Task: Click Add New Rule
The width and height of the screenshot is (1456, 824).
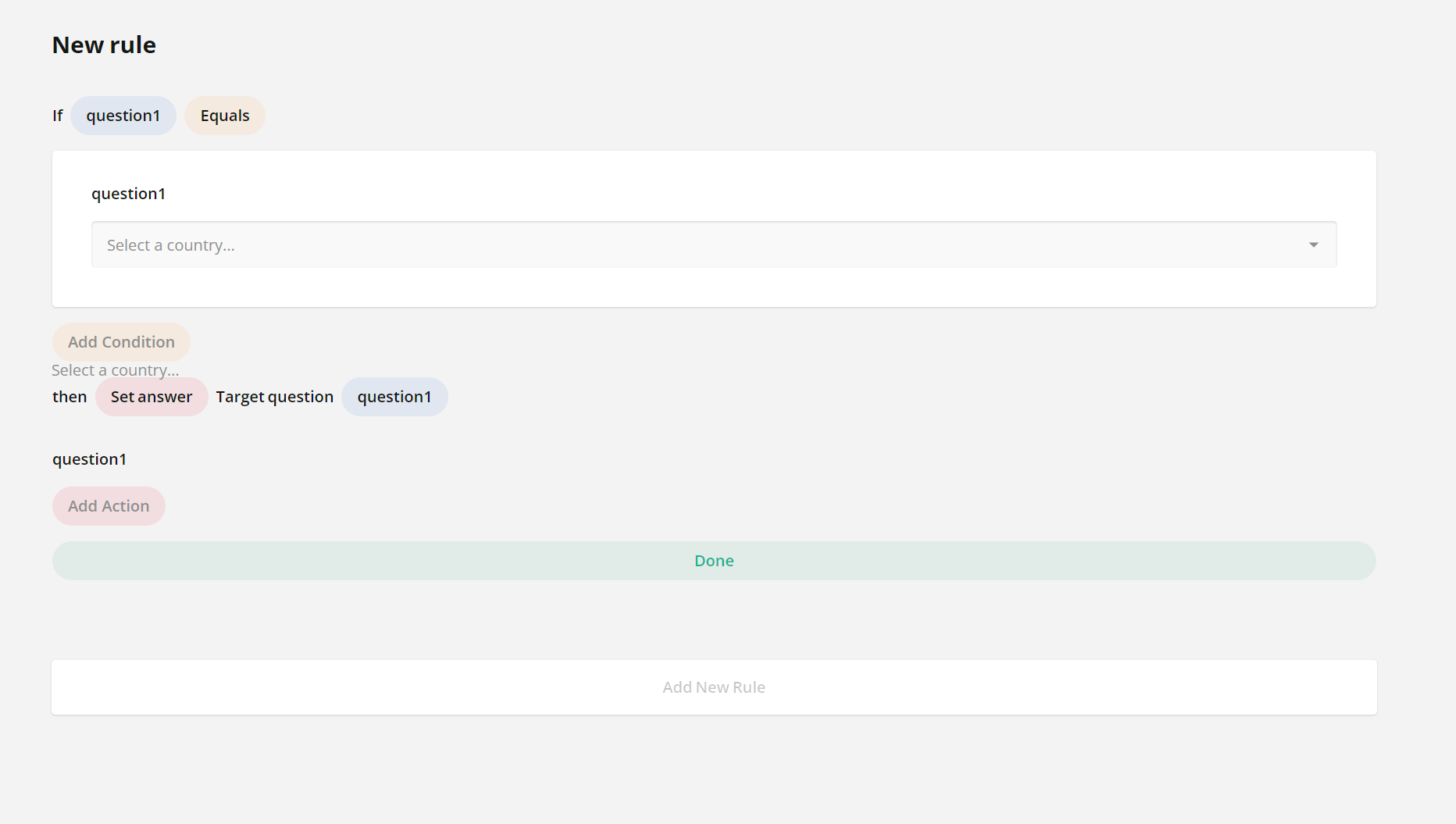Action: (713, 687)
